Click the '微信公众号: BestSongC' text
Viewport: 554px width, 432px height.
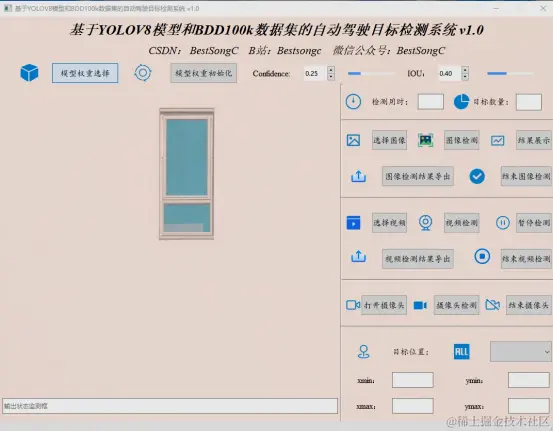click(389, 51)
